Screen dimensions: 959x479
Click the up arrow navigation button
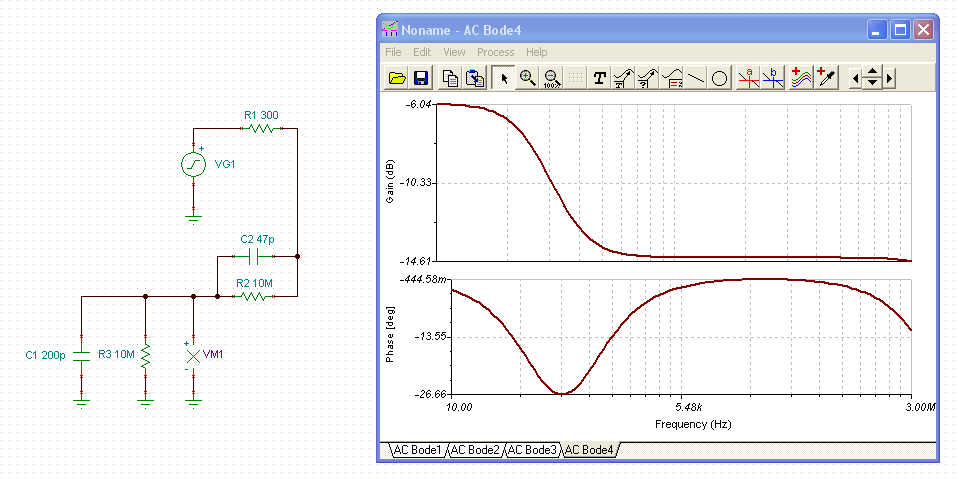[x=873, y=72]
